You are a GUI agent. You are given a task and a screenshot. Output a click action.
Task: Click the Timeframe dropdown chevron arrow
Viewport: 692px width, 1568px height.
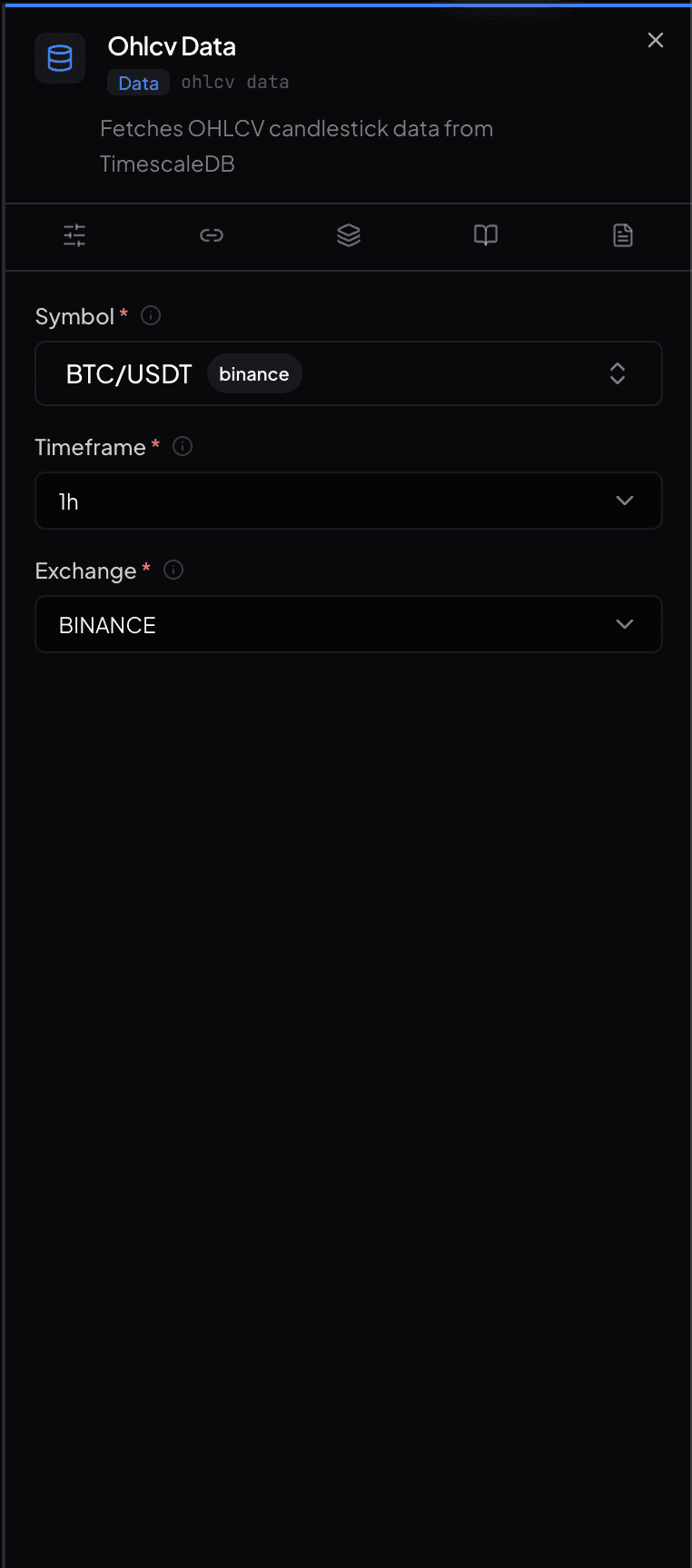(625, 501)
